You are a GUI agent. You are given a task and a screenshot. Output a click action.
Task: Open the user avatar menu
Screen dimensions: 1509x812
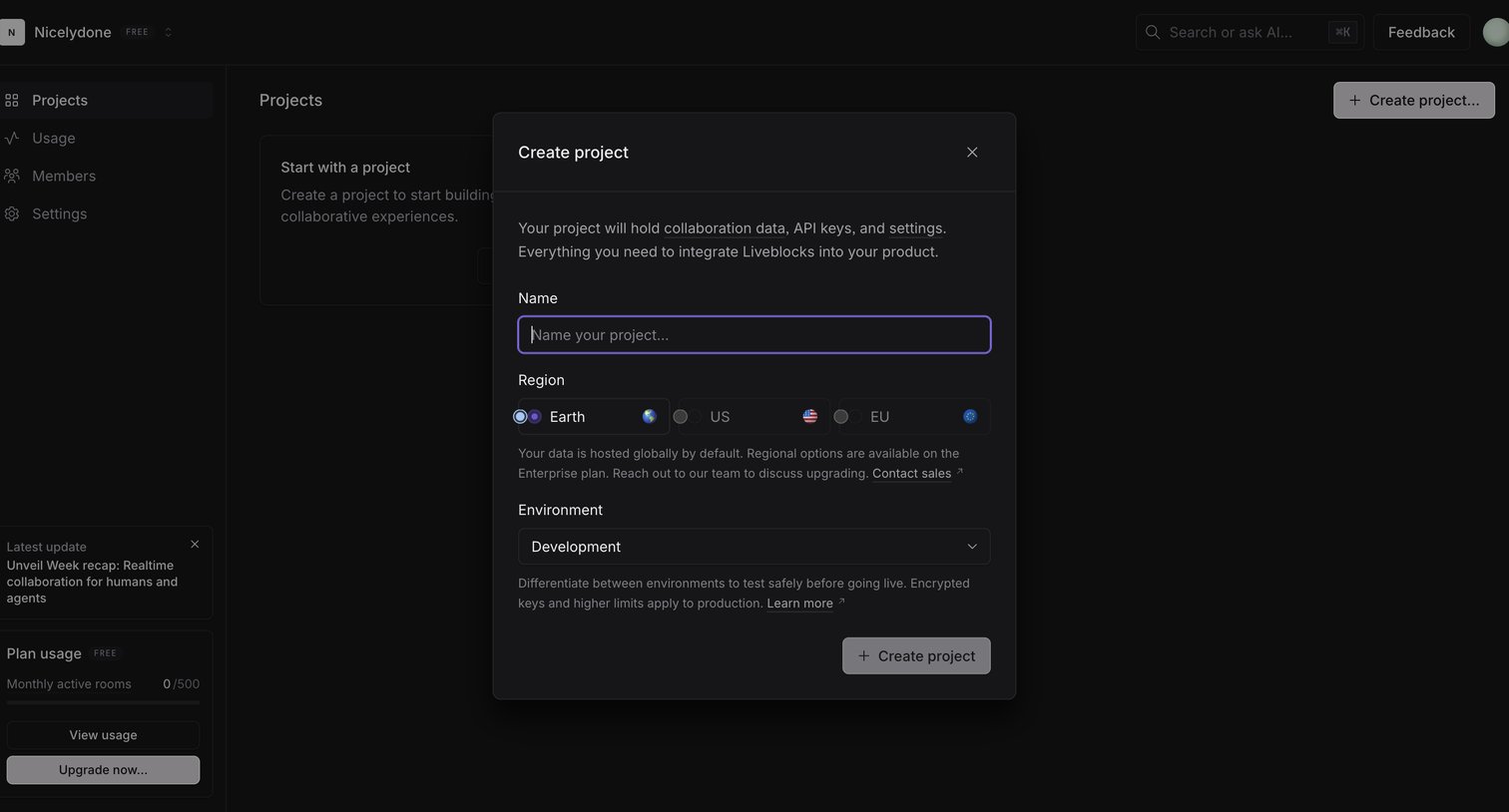1495,32
